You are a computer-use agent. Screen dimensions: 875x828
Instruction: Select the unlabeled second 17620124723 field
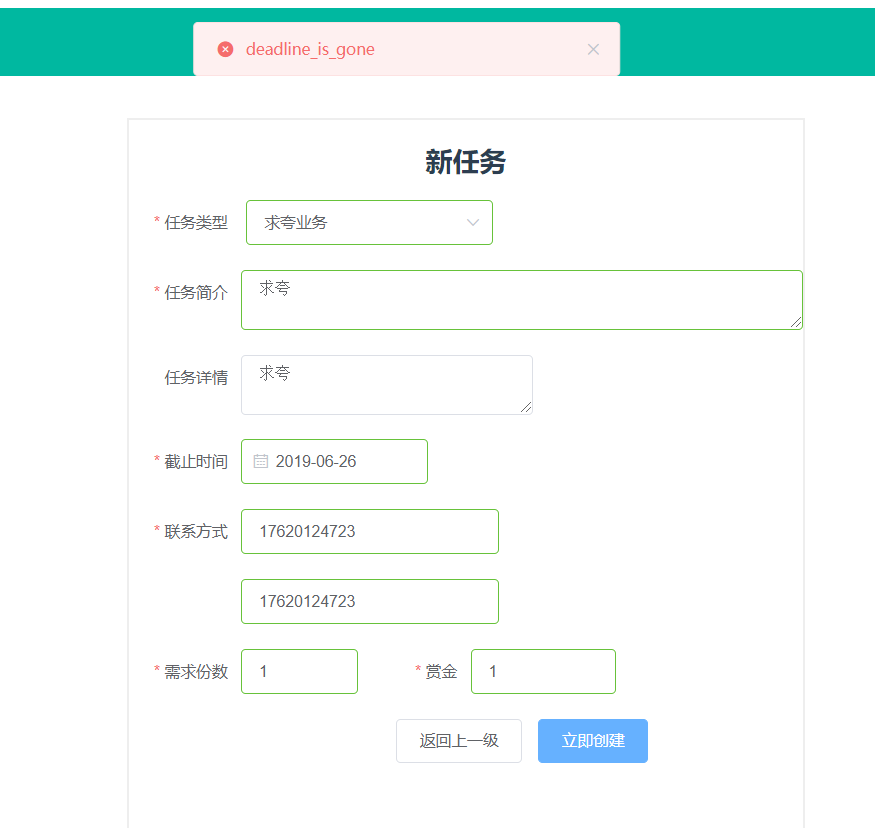(369, 601)
